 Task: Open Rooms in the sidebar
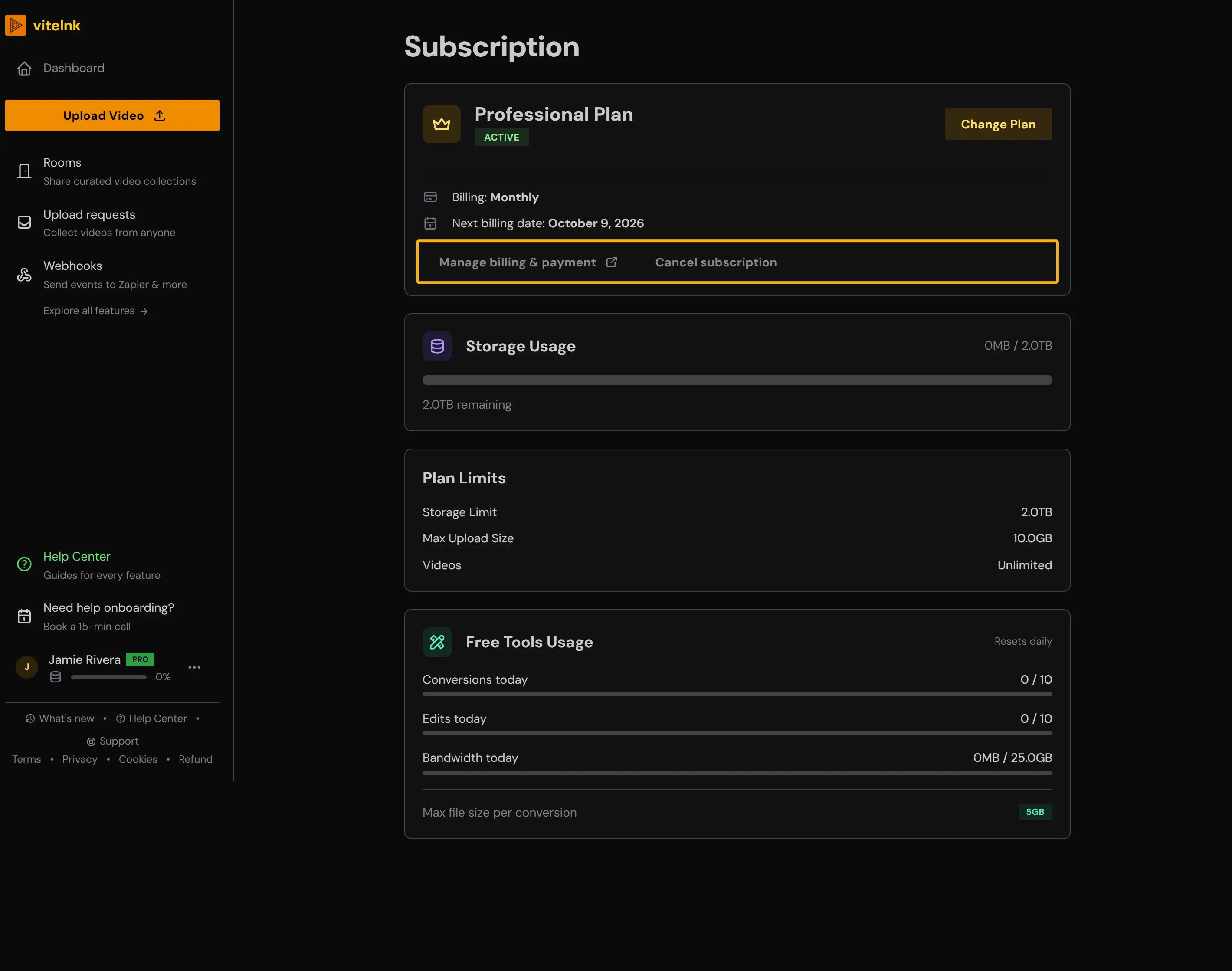(x=112, y=171)
